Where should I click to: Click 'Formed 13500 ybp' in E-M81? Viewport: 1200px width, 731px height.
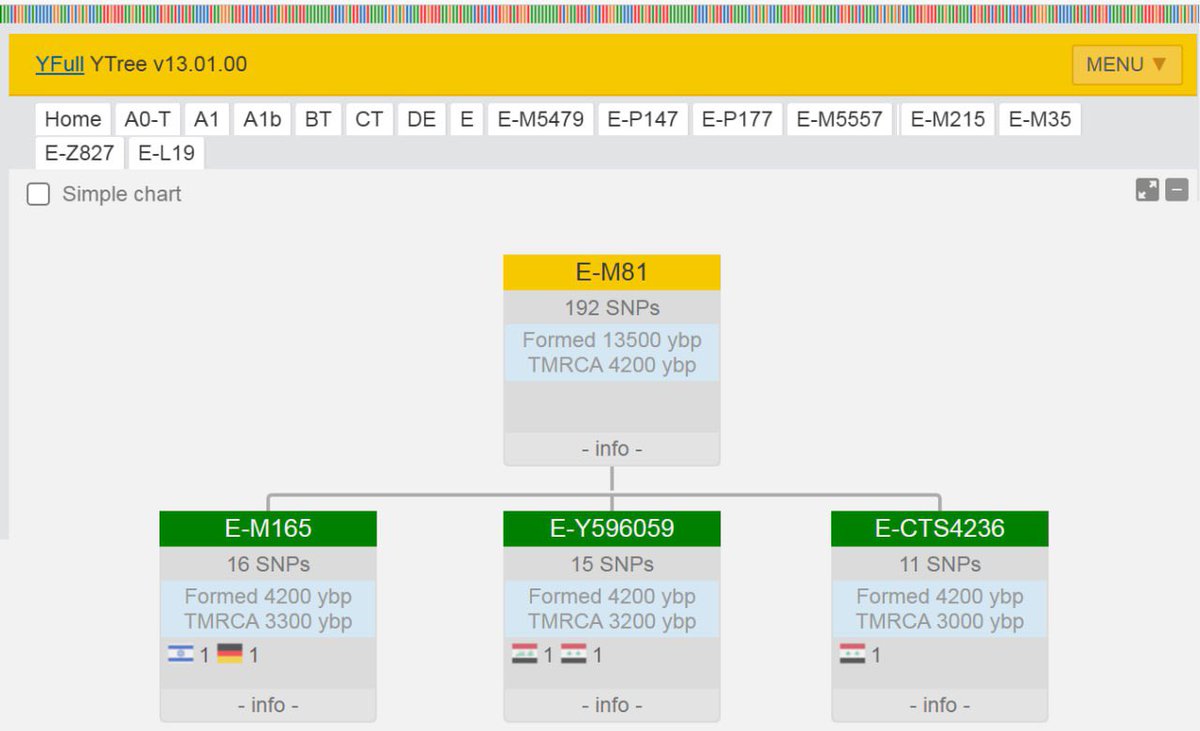pyautogui.click(x=612, y=340)
